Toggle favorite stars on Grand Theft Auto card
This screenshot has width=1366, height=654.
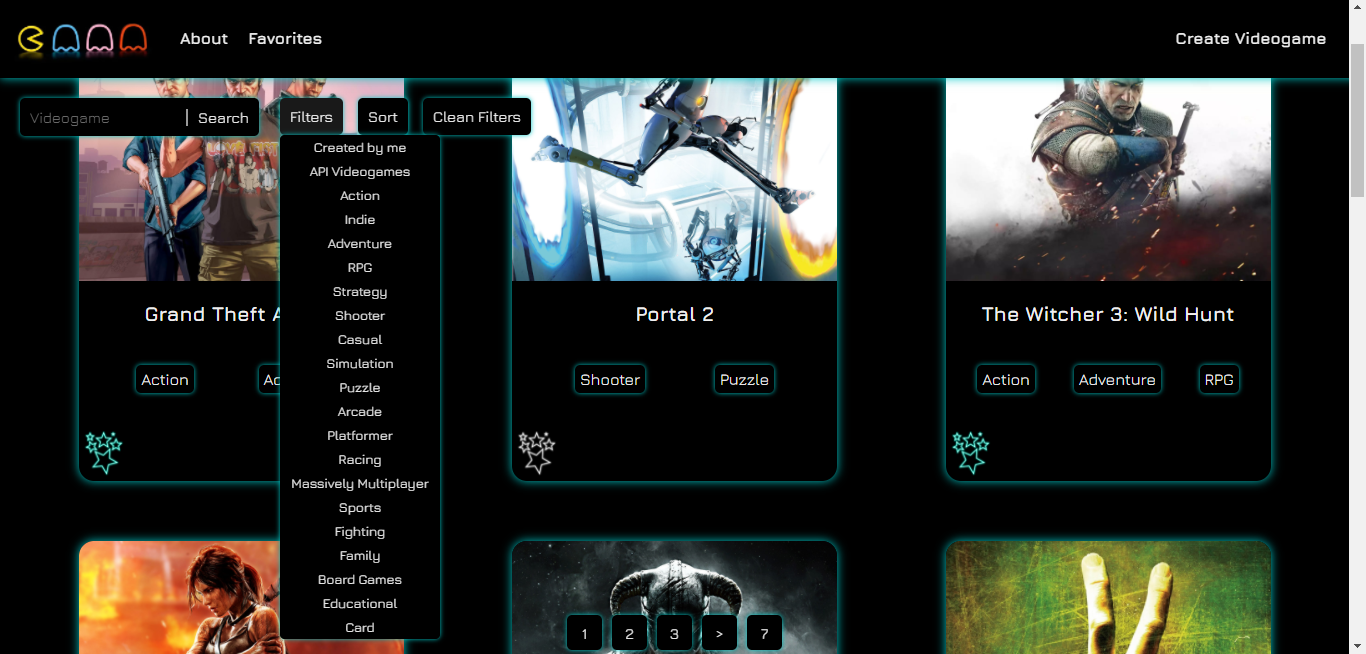103,452
